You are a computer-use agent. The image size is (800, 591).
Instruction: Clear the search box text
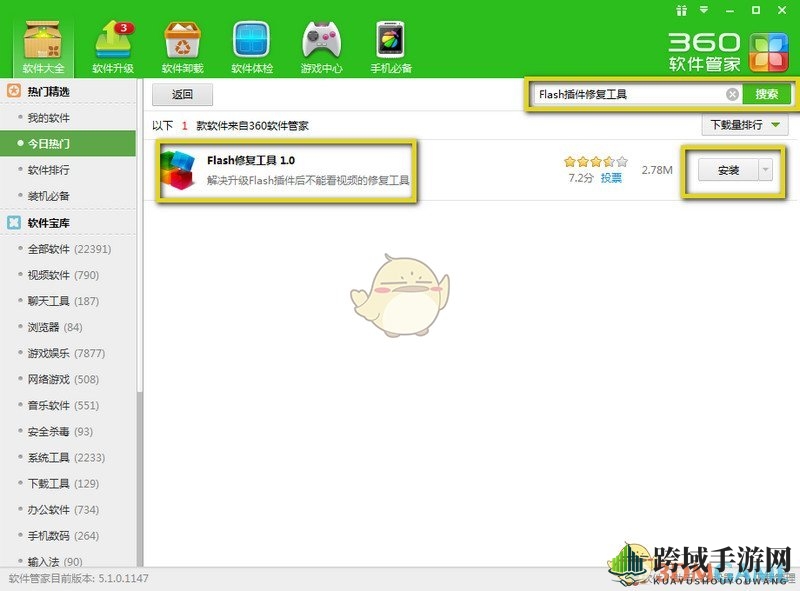[732, 94]
